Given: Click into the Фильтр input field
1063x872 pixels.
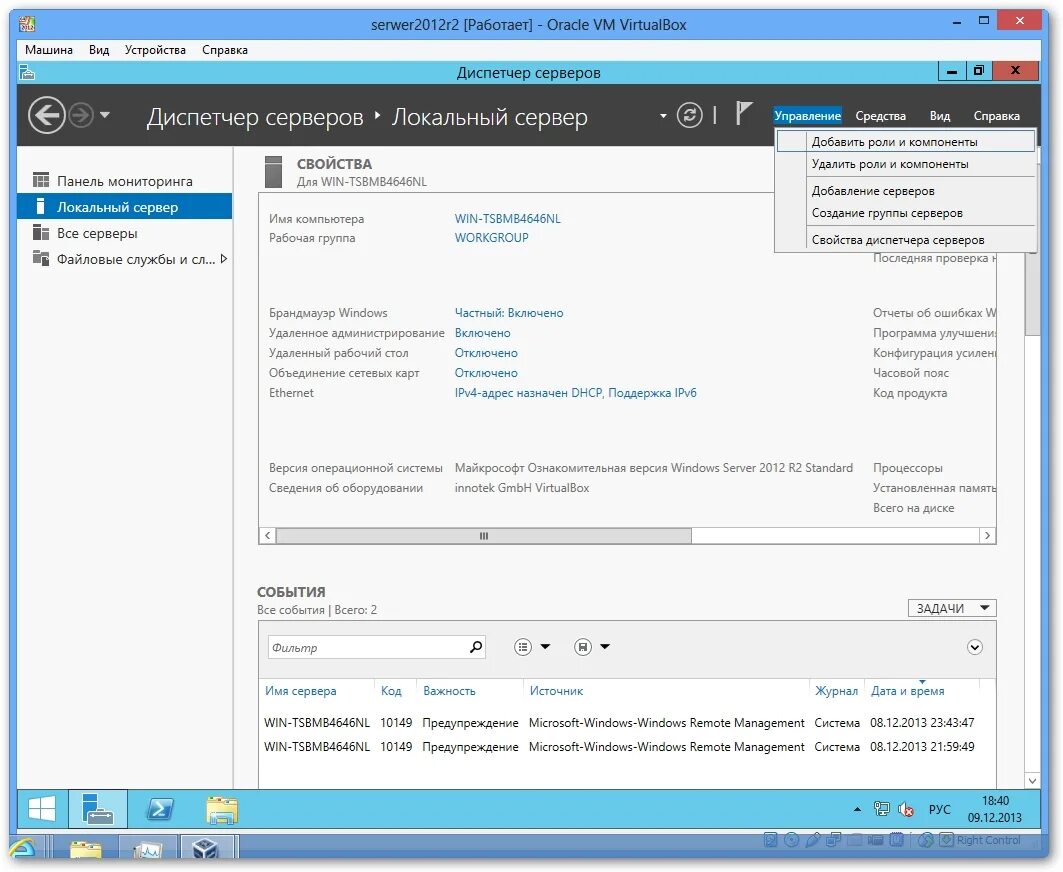Looking at the screenshot, I should (369, 648).
